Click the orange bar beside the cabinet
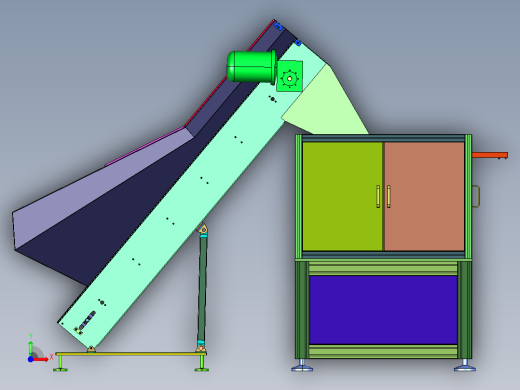520x390 pixels. (490, 155)
